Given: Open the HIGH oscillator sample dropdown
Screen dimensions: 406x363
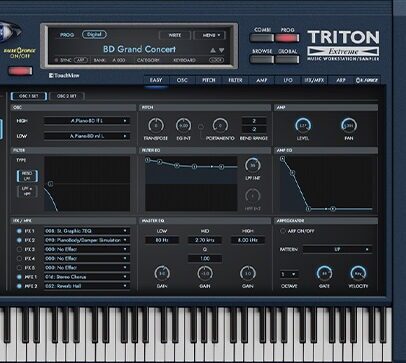Looking at the screenshot, I should [x=87, y=121].
